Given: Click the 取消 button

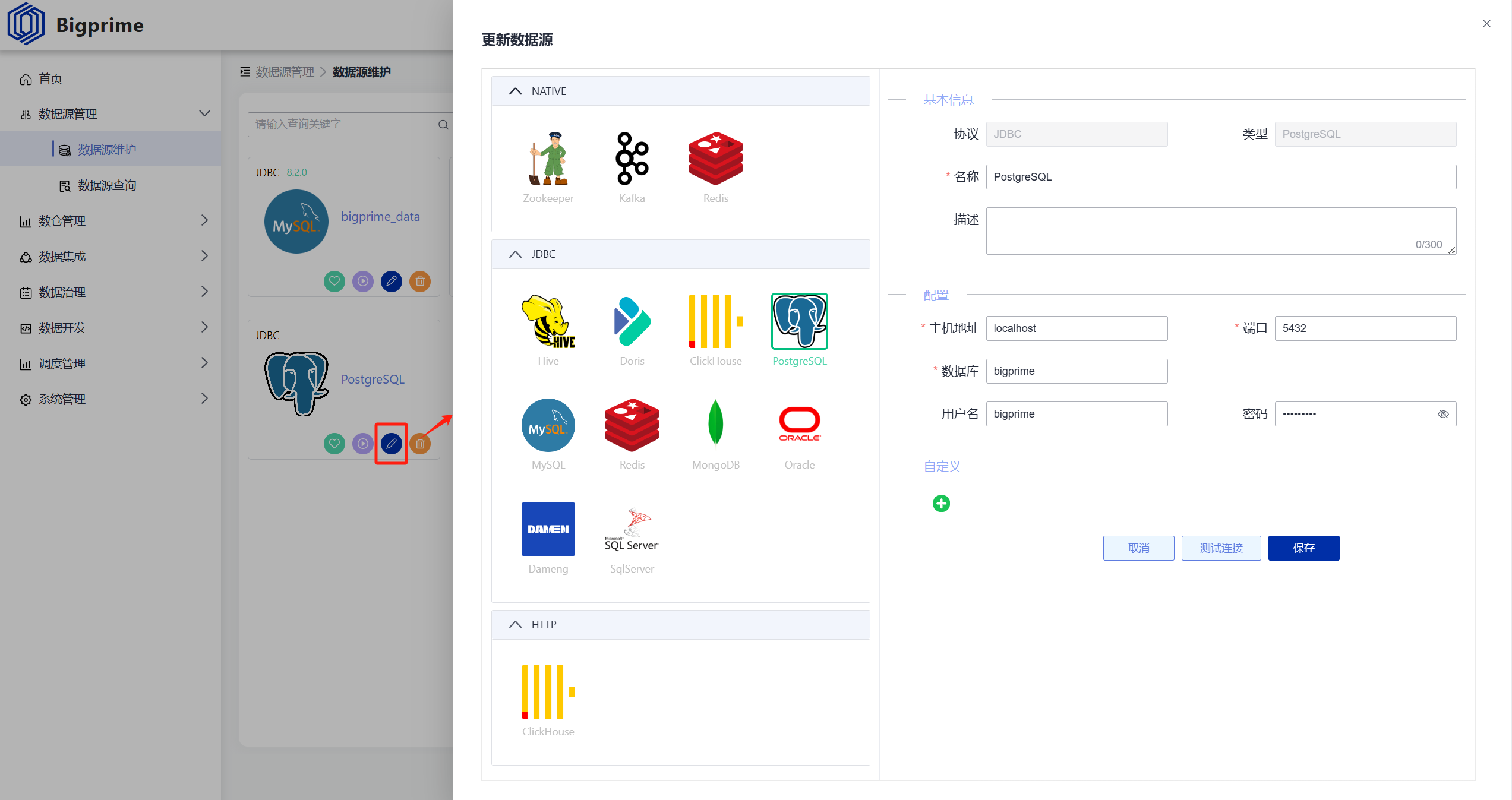Looking at the screenshot, I should point(1138,548).
